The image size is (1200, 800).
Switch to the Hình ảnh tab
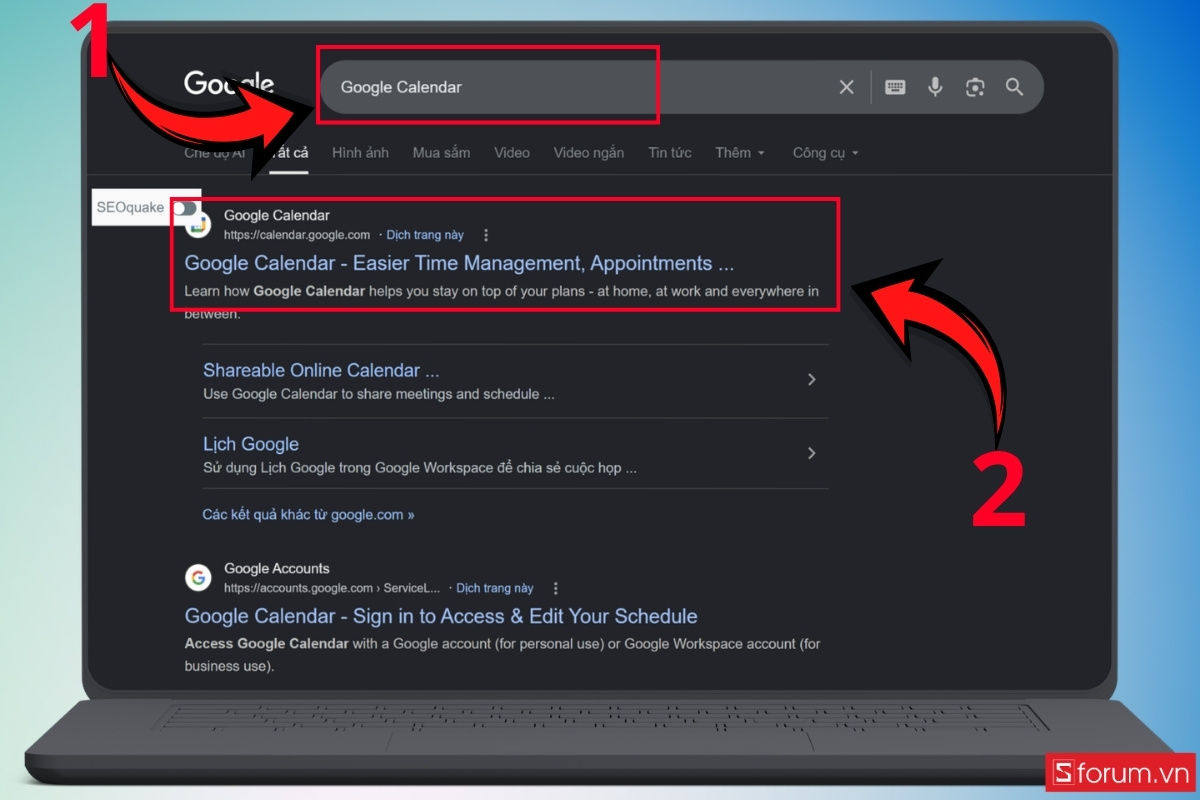pyautogui.click(x=360, y=153)
